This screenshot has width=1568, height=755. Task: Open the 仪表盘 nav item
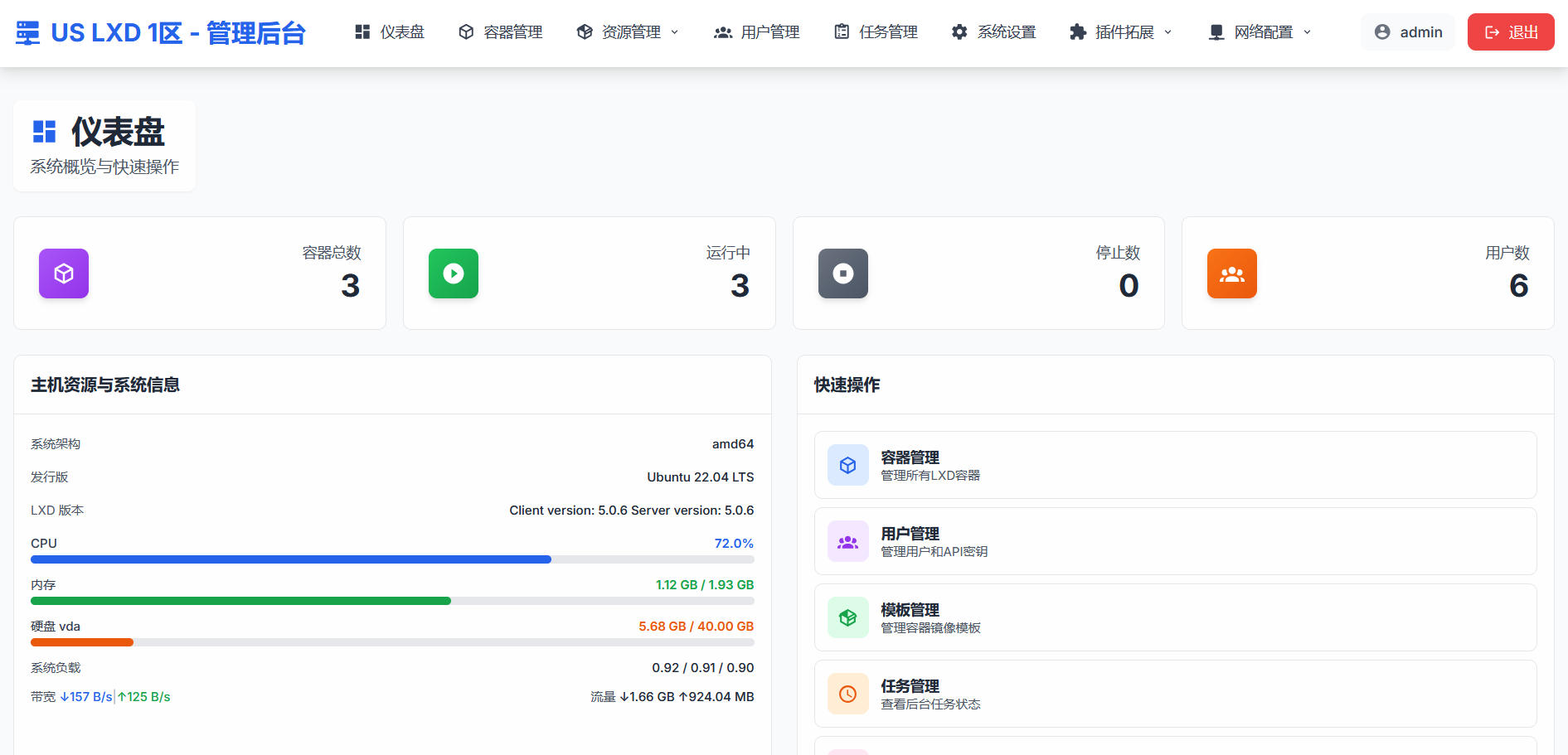pyautogui.click(x=390, y=32)
